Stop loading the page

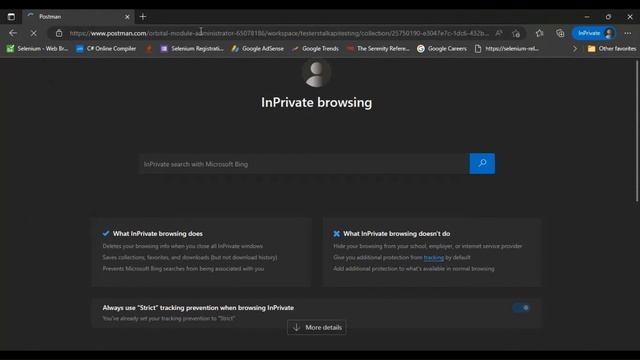pos(33,33)
